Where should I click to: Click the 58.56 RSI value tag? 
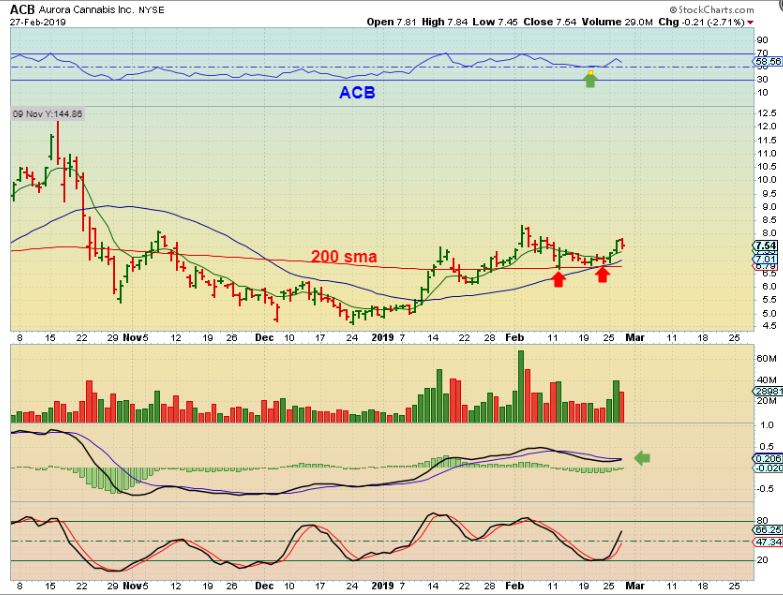coord(768,61)
